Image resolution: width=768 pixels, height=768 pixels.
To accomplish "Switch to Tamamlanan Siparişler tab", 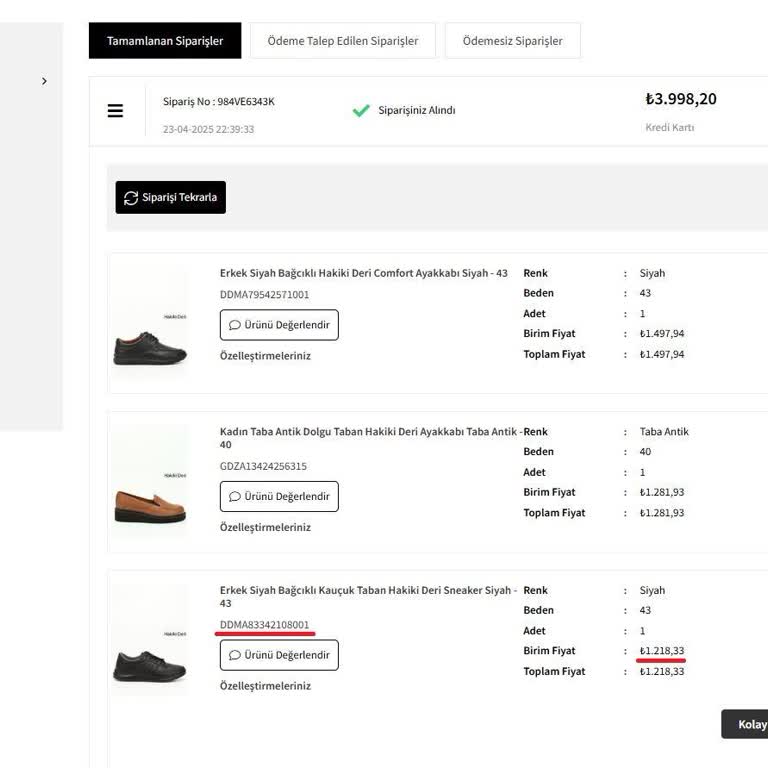I will coord(165,41).
